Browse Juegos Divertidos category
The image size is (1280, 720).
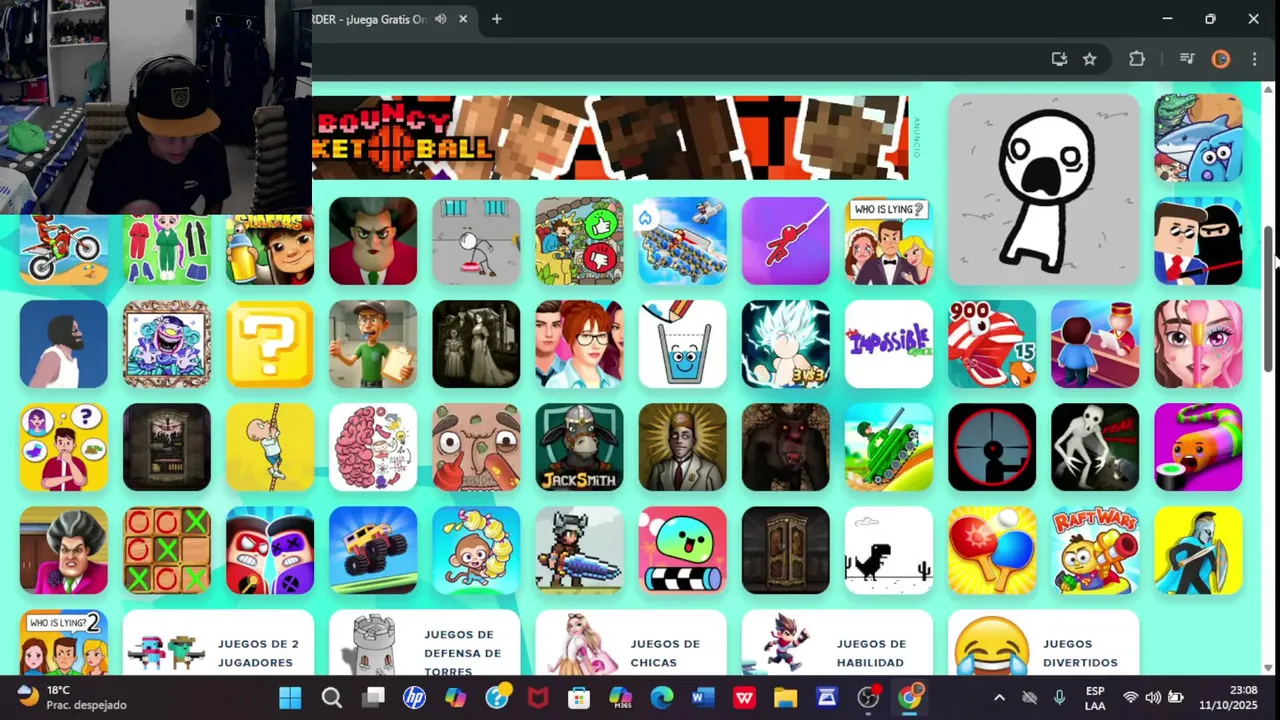pyautogui.click(x=1043, y=643)
